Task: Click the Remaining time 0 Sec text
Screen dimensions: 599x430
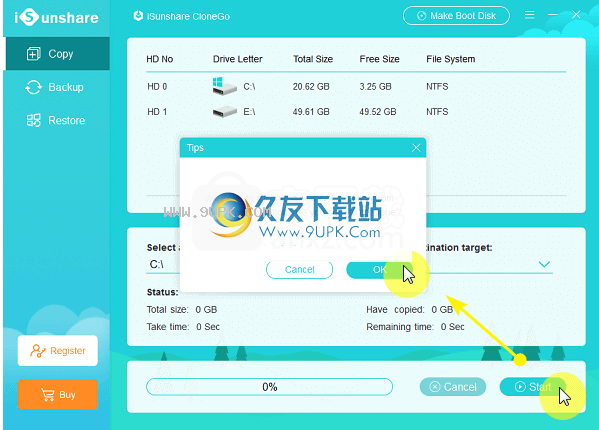Action: tap(415, 327)
